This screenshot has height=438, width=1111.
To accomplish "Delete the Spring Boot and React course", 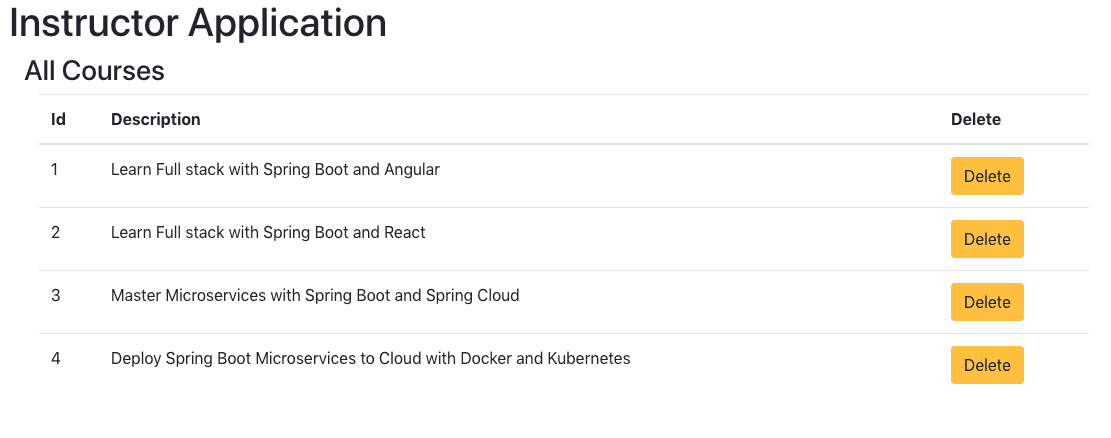I will [987, 239].
